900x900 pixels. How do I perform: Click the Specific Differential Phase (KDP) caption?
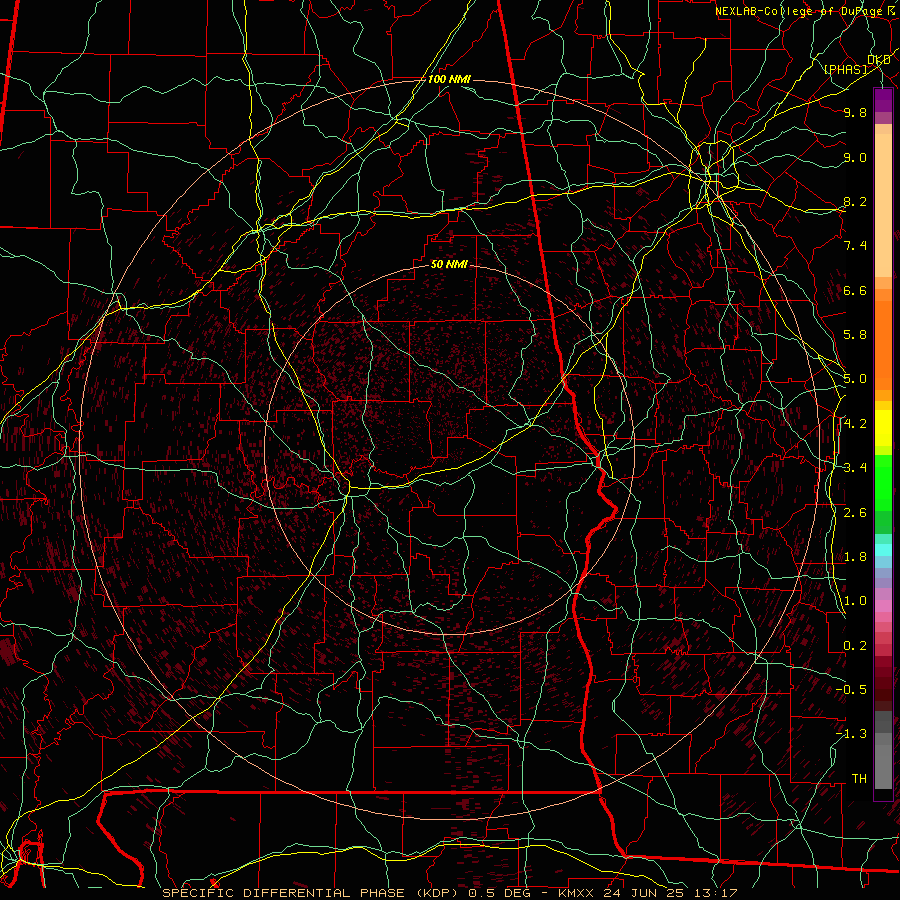coord(313,893)
